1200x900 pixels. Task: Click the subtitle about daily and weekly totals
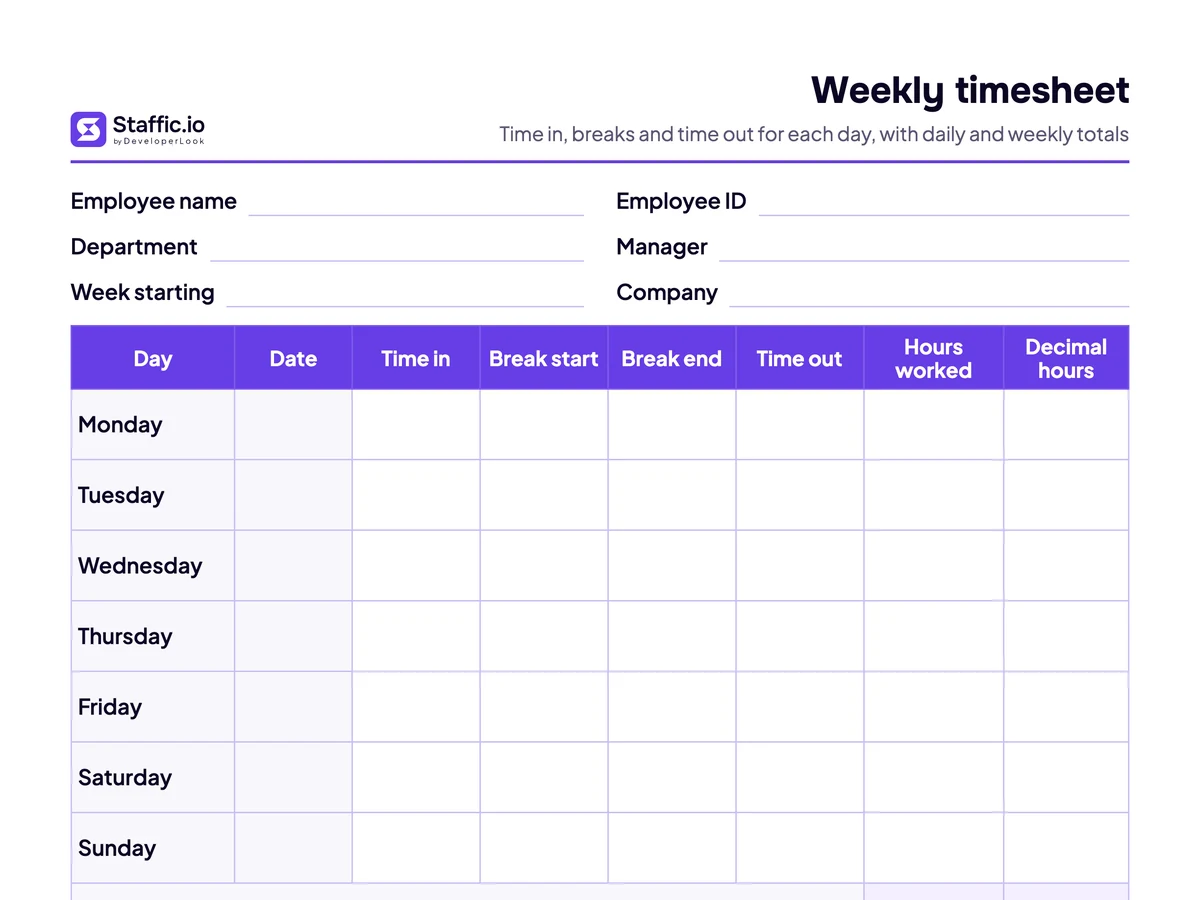coord(814,134)
